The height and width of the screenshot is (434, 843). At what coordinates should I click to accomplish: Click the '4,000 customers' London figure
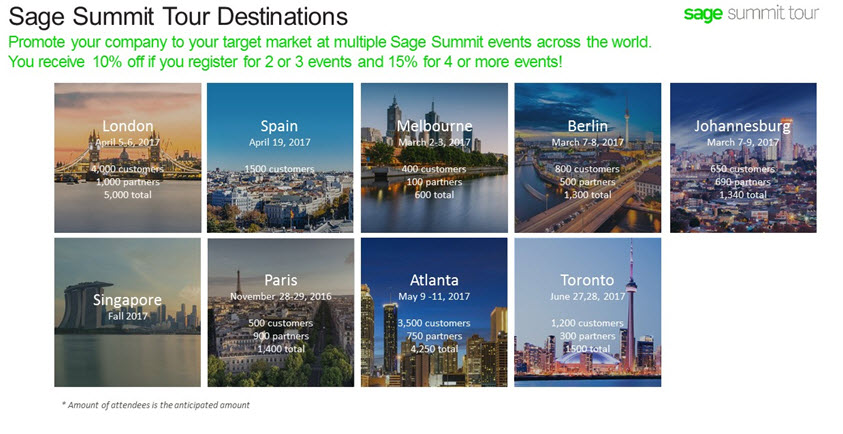tap(127, 169)
